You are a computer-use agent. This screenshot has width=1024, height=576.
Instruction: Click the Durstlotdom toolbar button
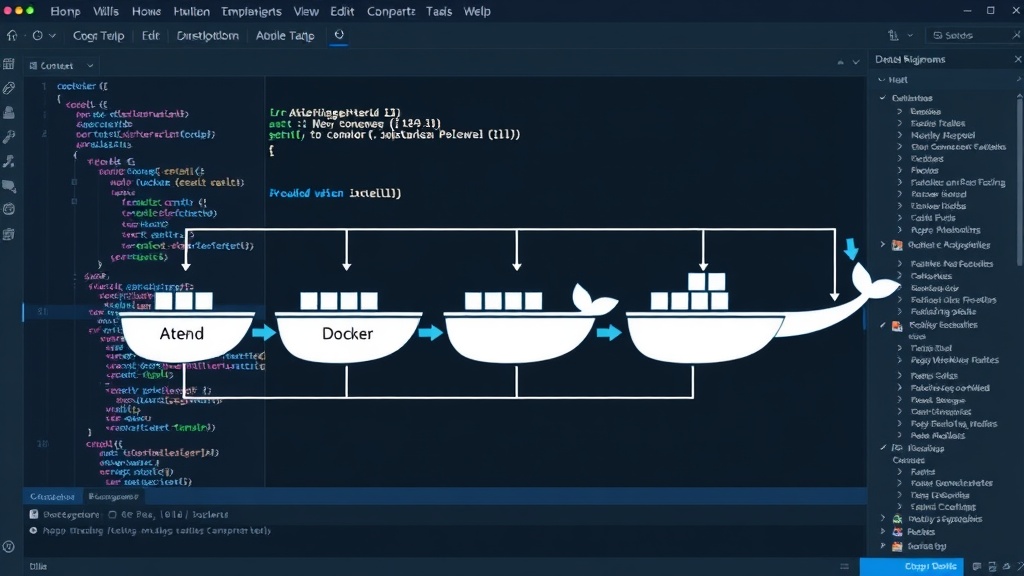coord(208,36)
